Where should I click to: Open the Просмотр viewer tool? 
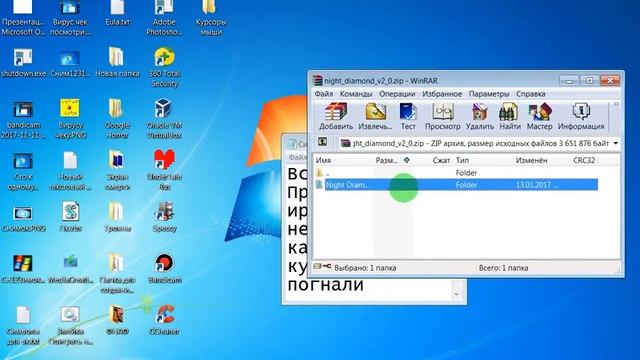(x=442, y=116)
